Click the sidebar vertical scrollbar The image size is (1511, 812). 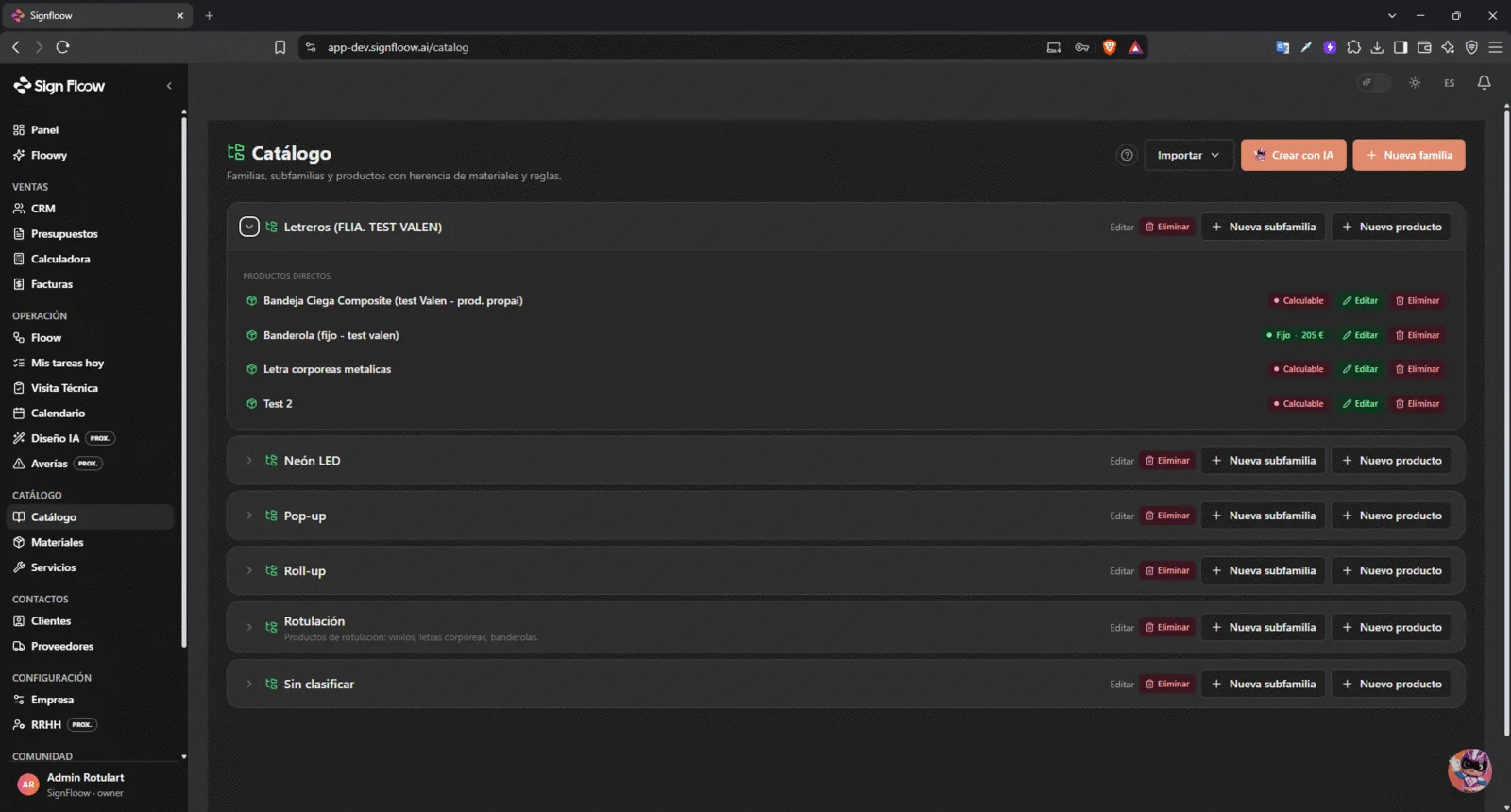[184, 378]
